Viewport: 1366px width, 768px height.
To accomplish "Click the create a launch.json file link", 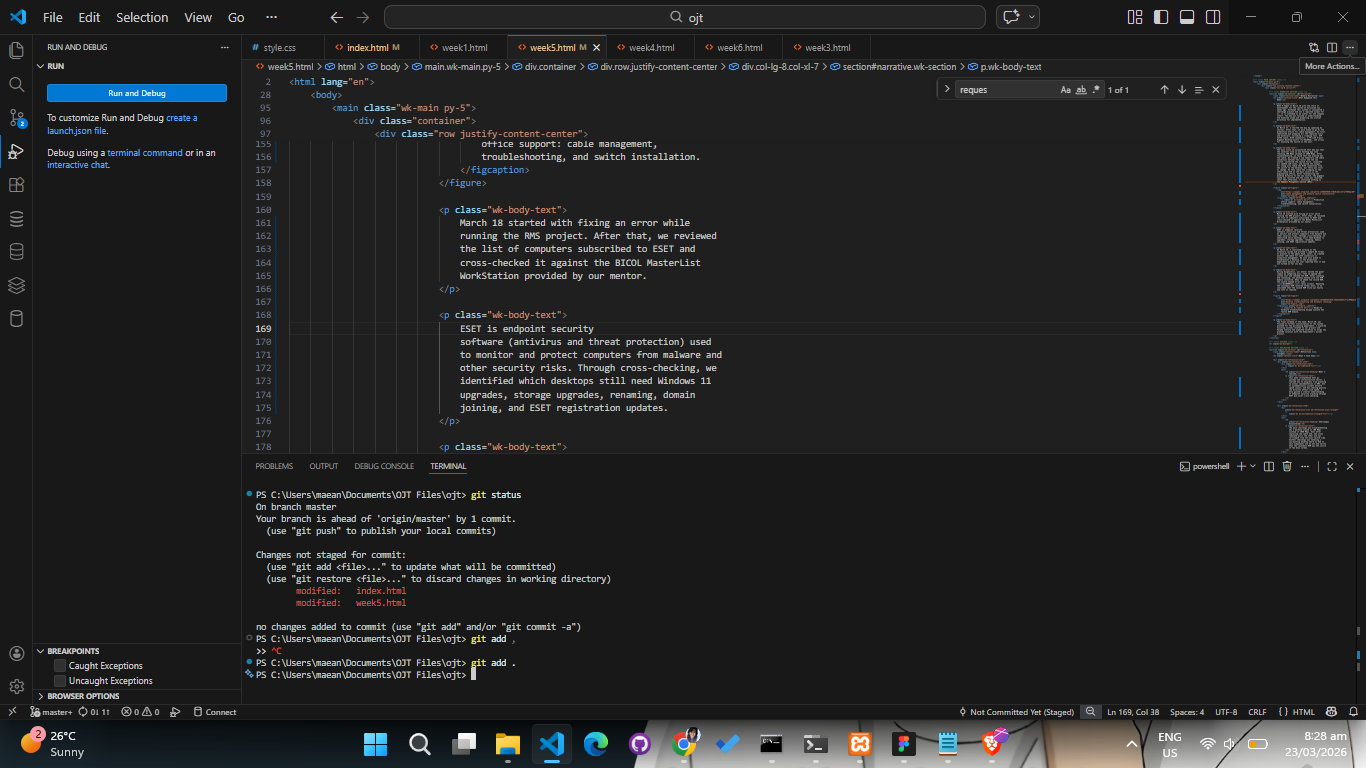I will tap(122, 124).
